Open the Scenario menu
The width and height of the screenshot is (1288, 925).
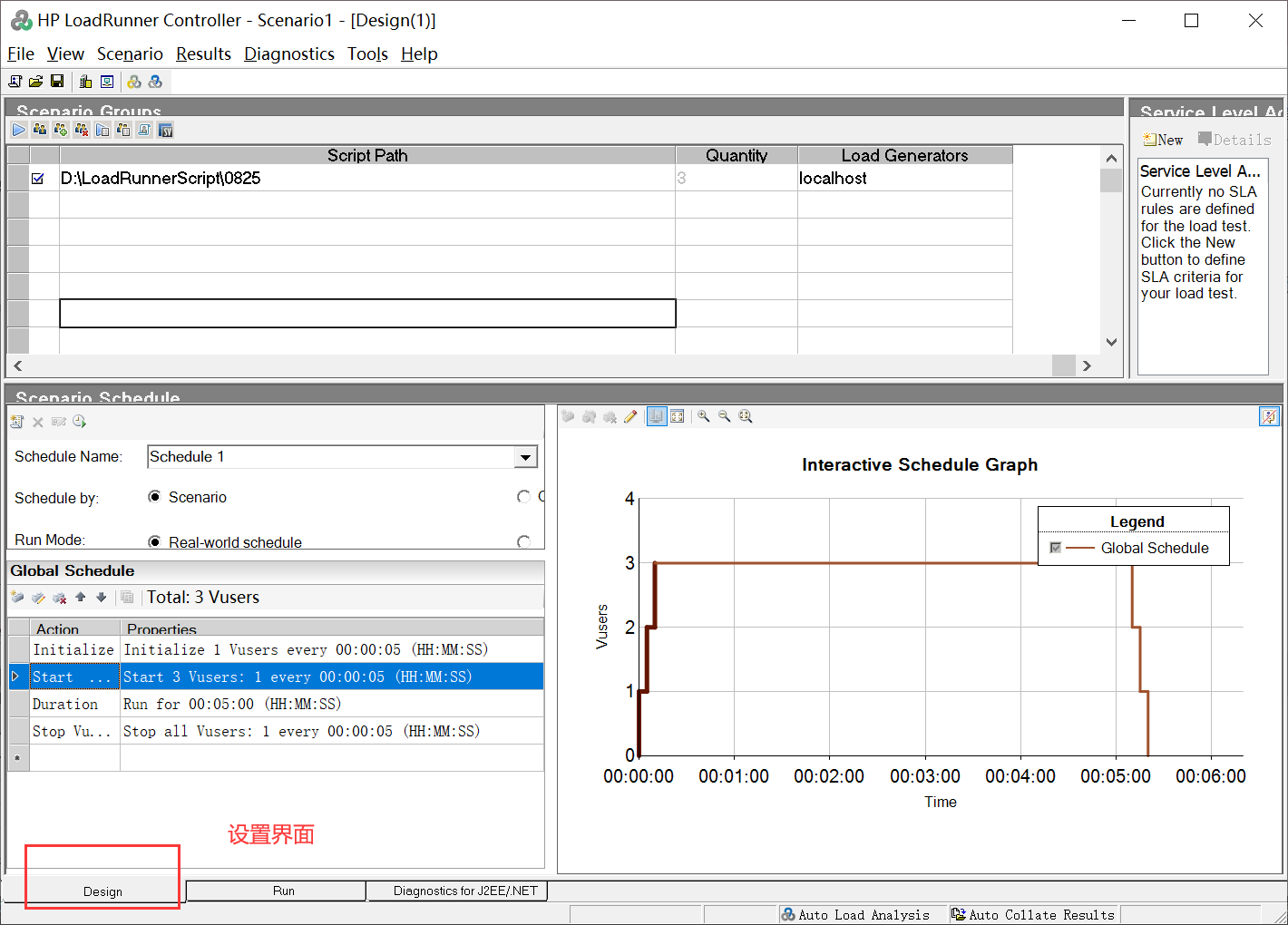130,54
